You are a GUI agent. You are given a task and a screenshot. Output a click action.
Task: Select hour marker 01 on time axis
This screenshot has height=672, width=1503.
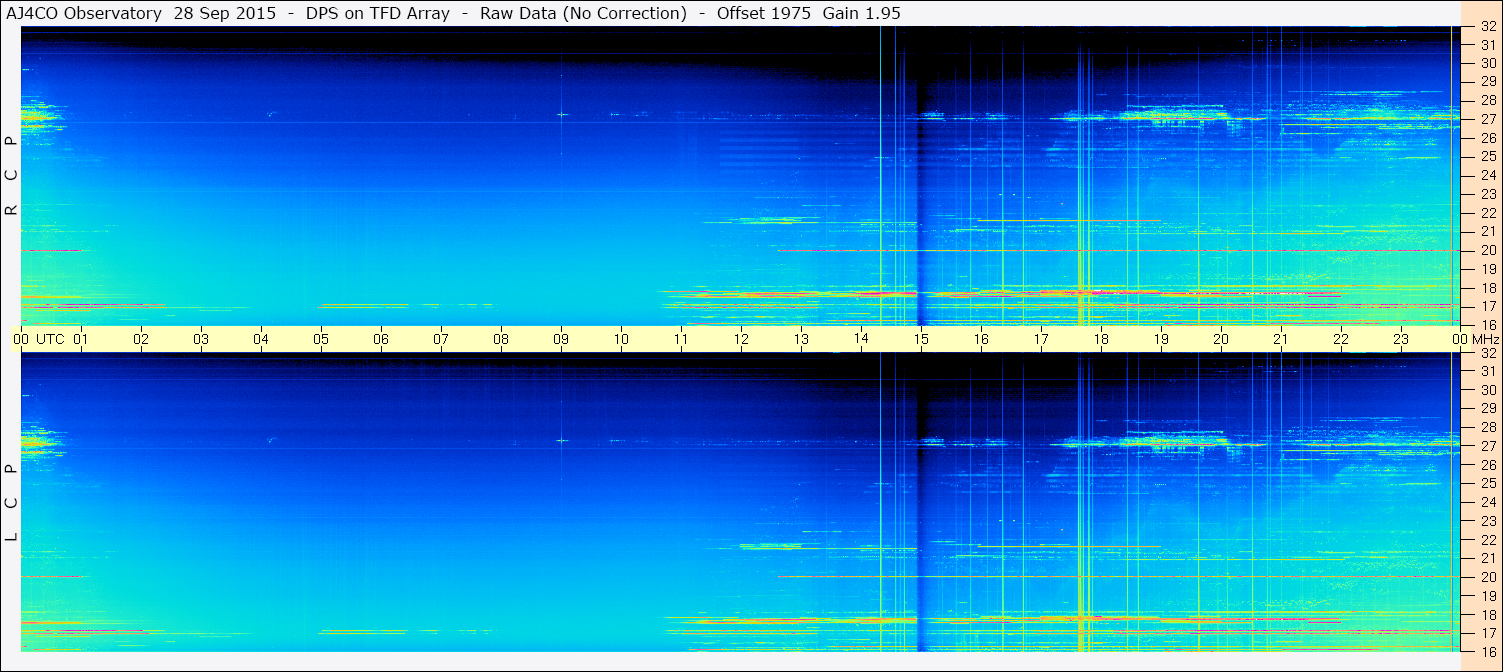81,339
